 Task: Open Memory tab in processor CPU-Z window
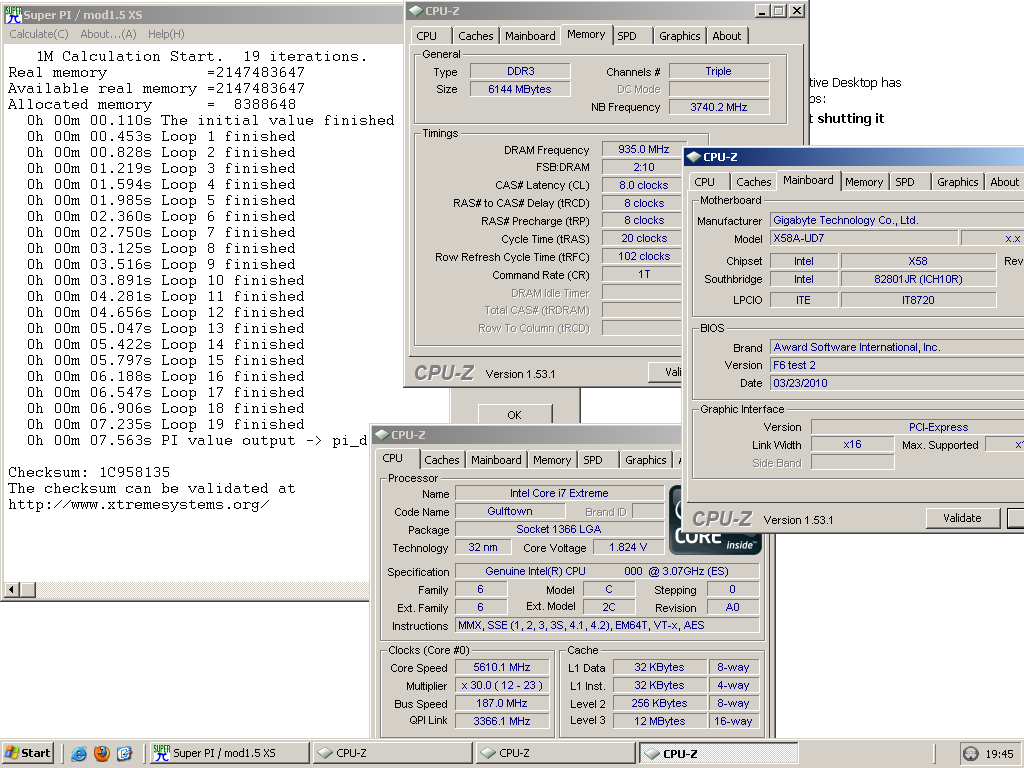(552, 460)
